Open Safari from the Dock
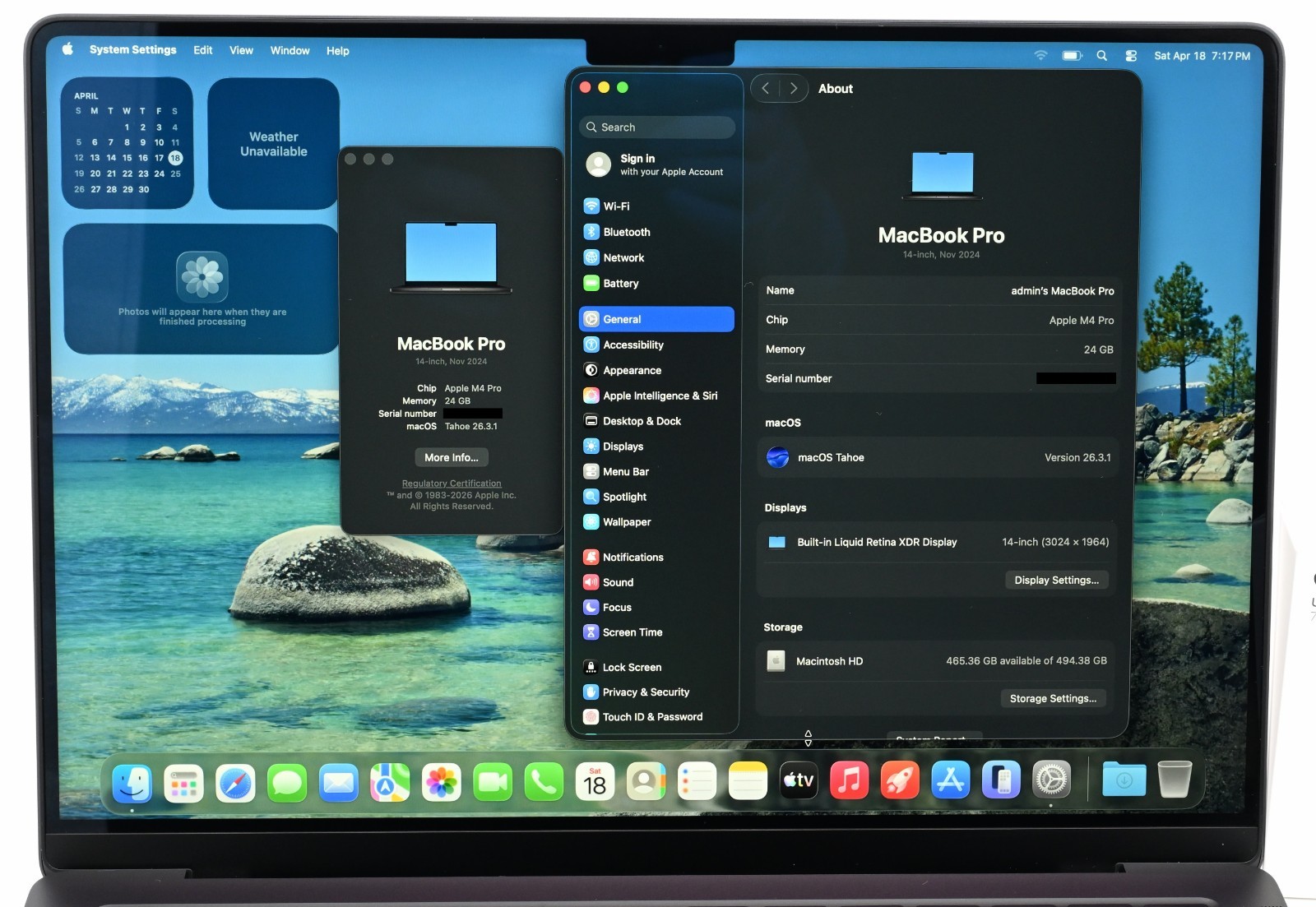 pos(235,782)
